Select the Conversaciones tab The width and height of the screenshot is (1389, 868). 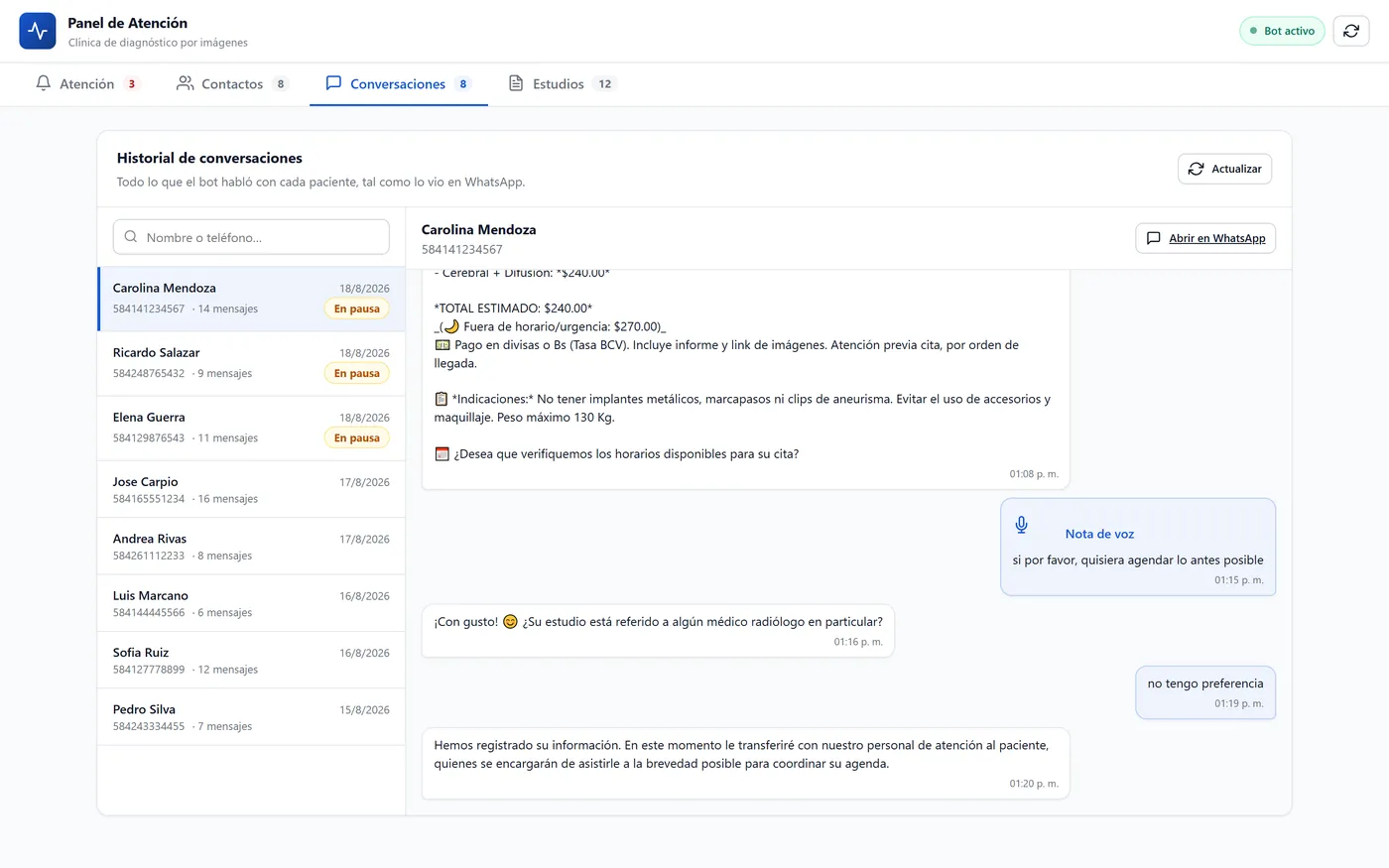click(x=399, y=84)
